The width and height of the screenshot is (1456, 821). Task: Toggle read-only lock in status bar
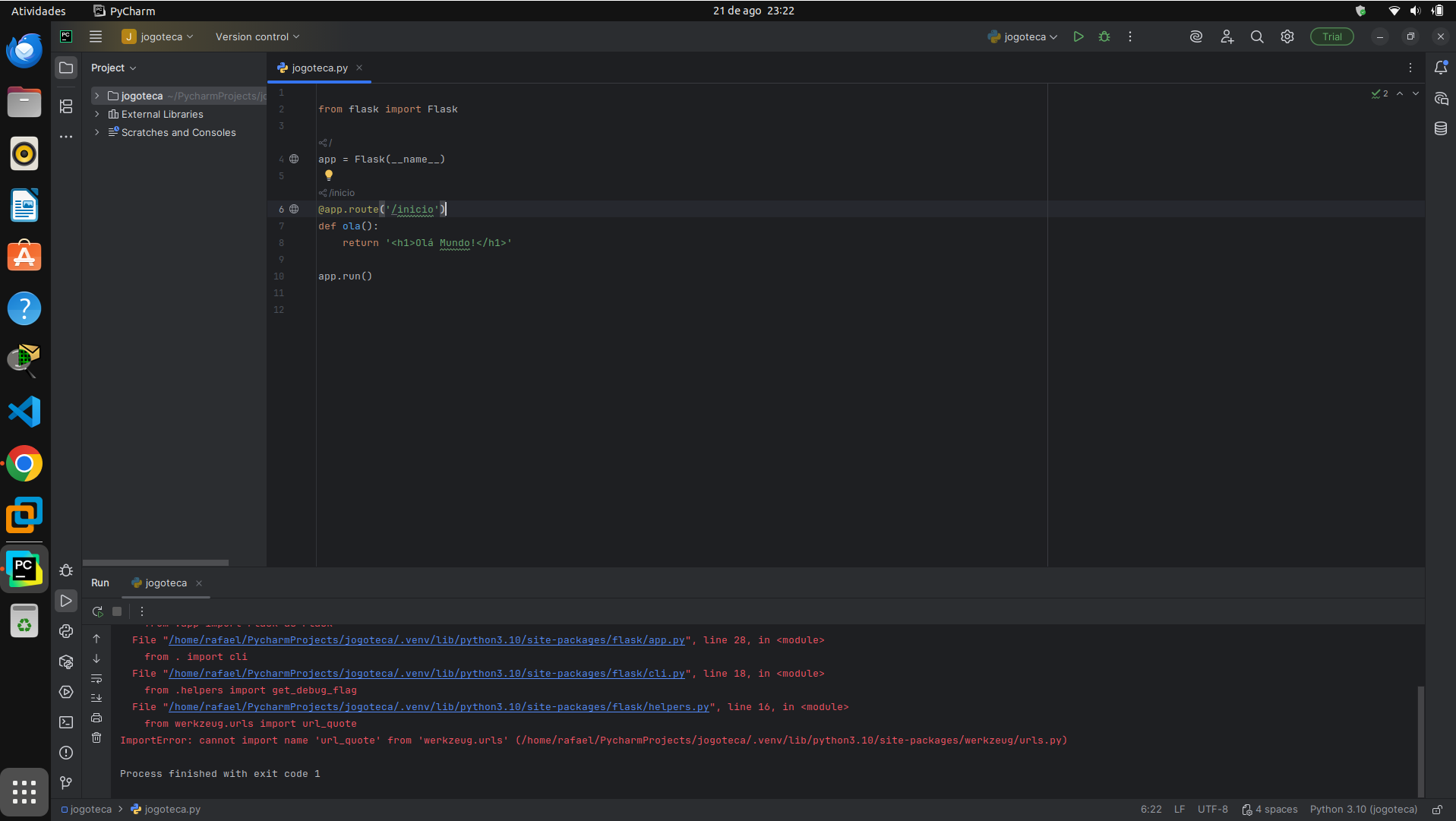(1437, 810)
